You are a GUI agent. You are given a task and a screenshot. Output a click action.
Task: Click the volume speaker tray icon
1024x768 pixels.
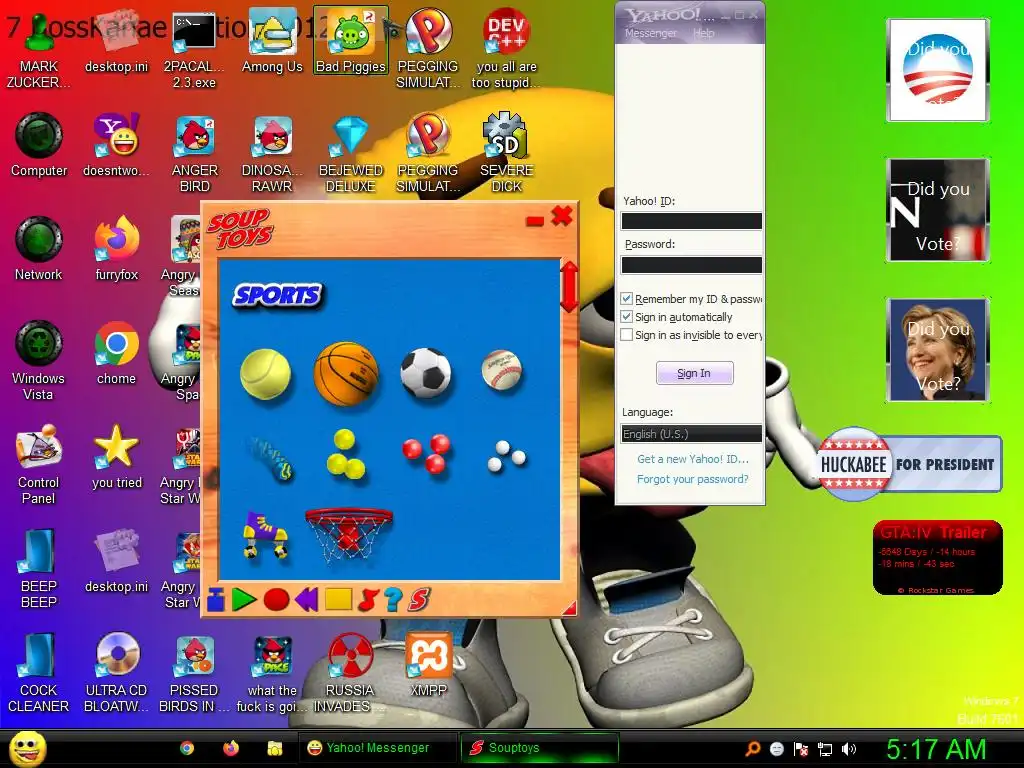click(849, 749)
